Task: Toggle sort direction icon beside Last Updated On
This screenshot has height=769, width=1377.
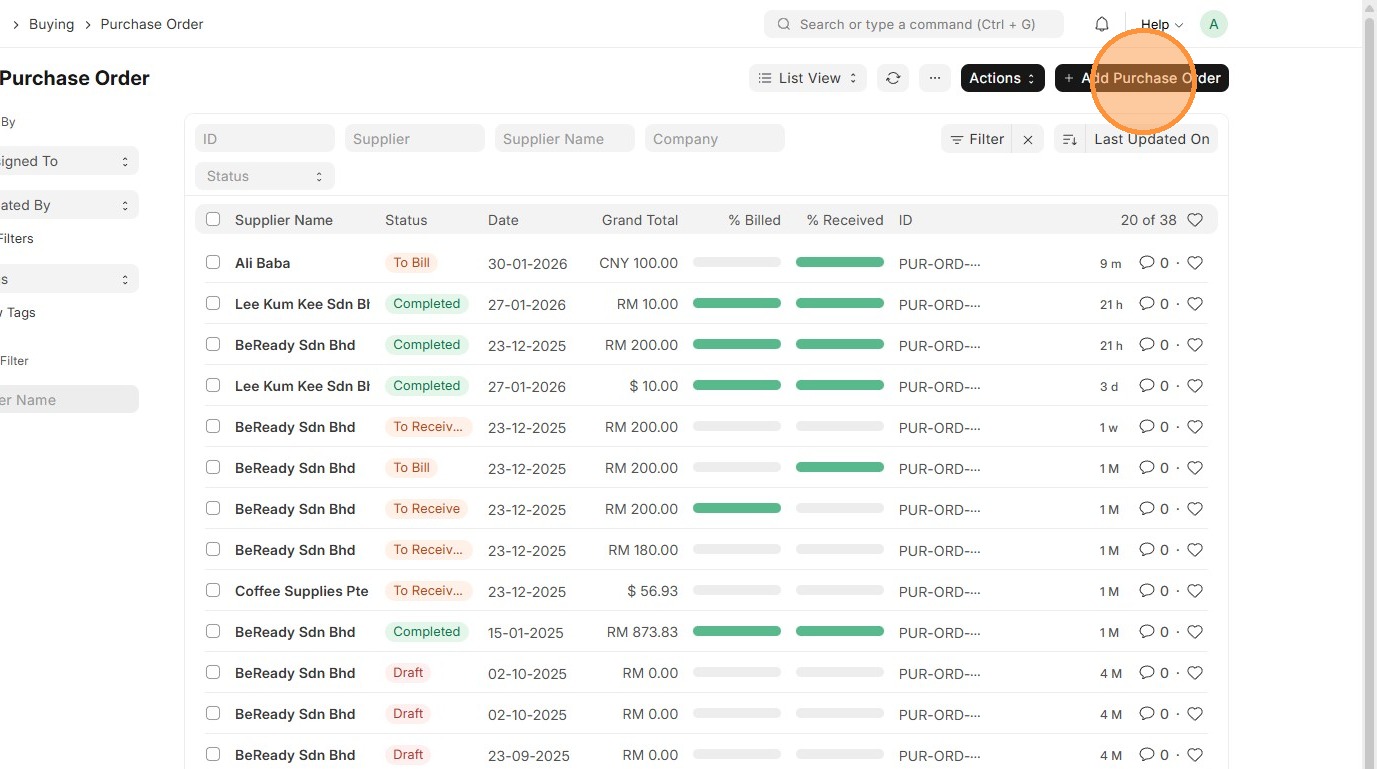Action: [1069, 140]
